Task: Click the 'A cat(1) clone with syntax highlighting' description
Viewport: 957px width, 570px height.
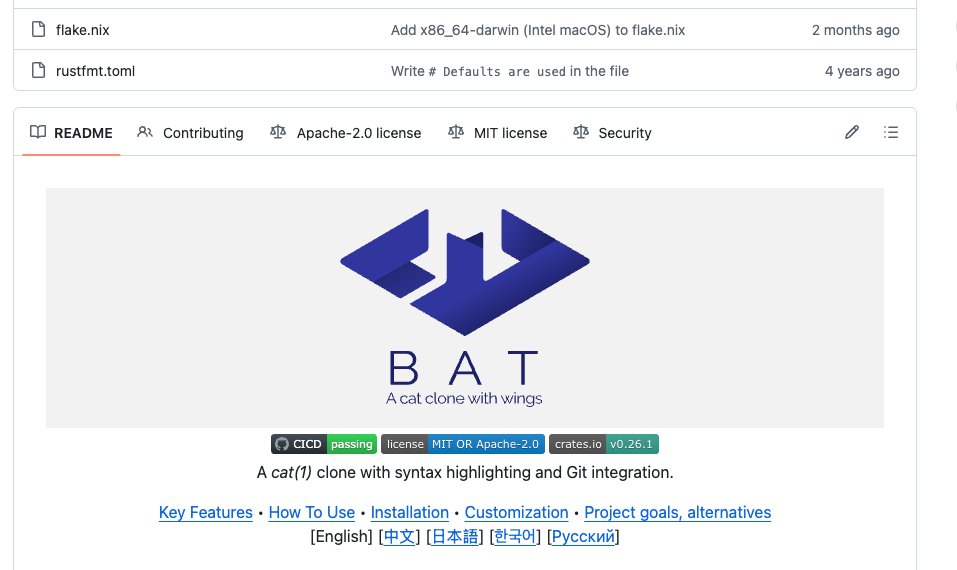Action: [x=465, y=472]
